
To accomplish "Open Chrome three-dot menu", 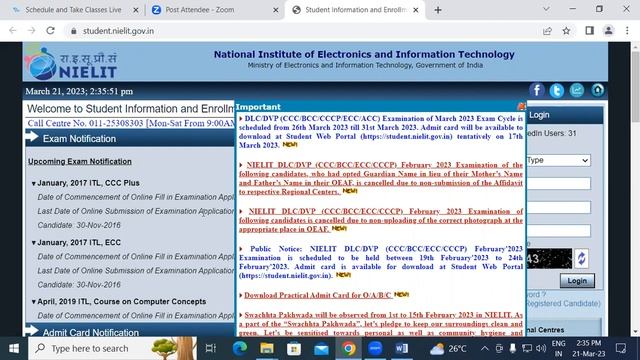I will pyautogui.click(x=627, y=31).
